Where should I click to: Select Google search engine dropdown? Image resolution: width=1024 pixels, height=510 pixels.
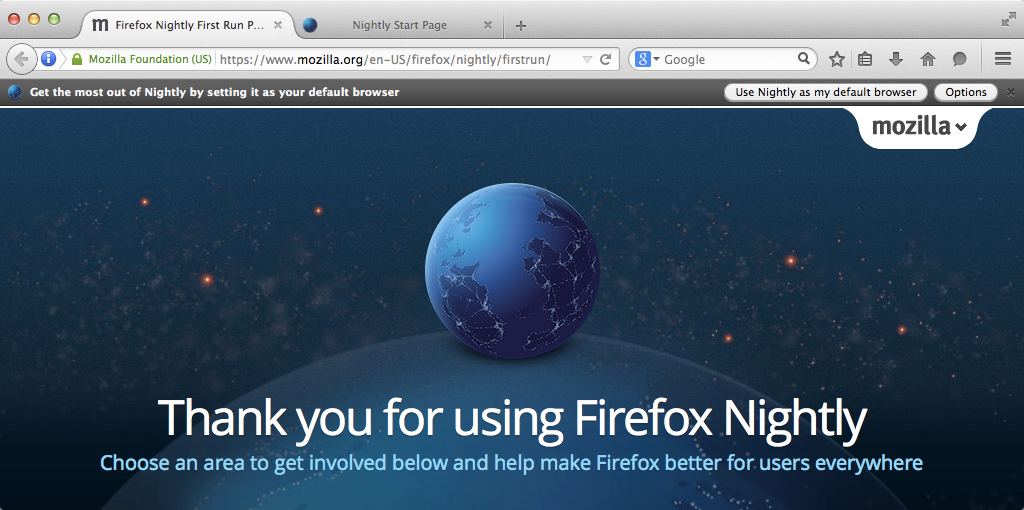click(647, 59)
